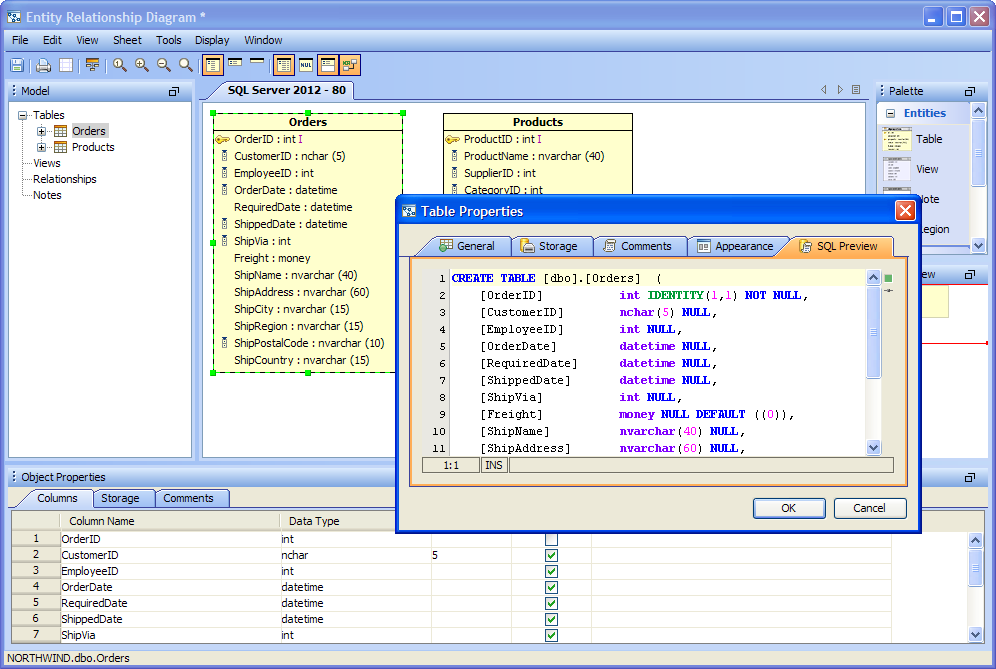996x669 pixels.
Task: Click the Zoom In magnifier icon
Action: 142,66
